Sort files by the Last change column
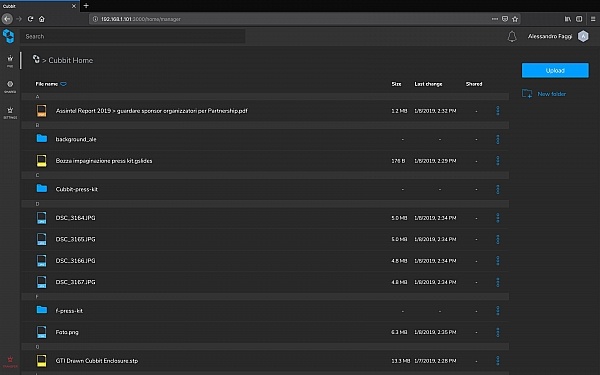Image resolution: width=600 pixels, height=375 pixels. coord(428,84)
